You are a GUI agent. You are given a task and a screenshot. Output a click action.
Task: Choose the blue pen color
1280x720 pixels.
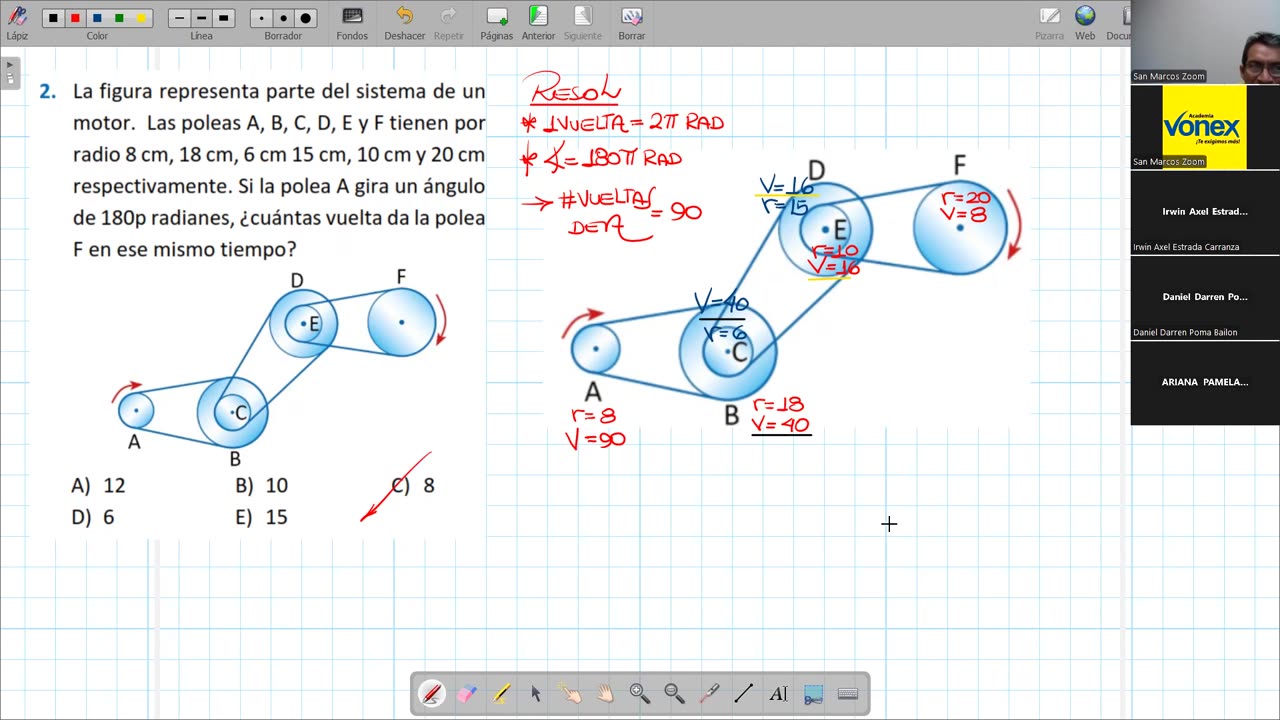97,18
